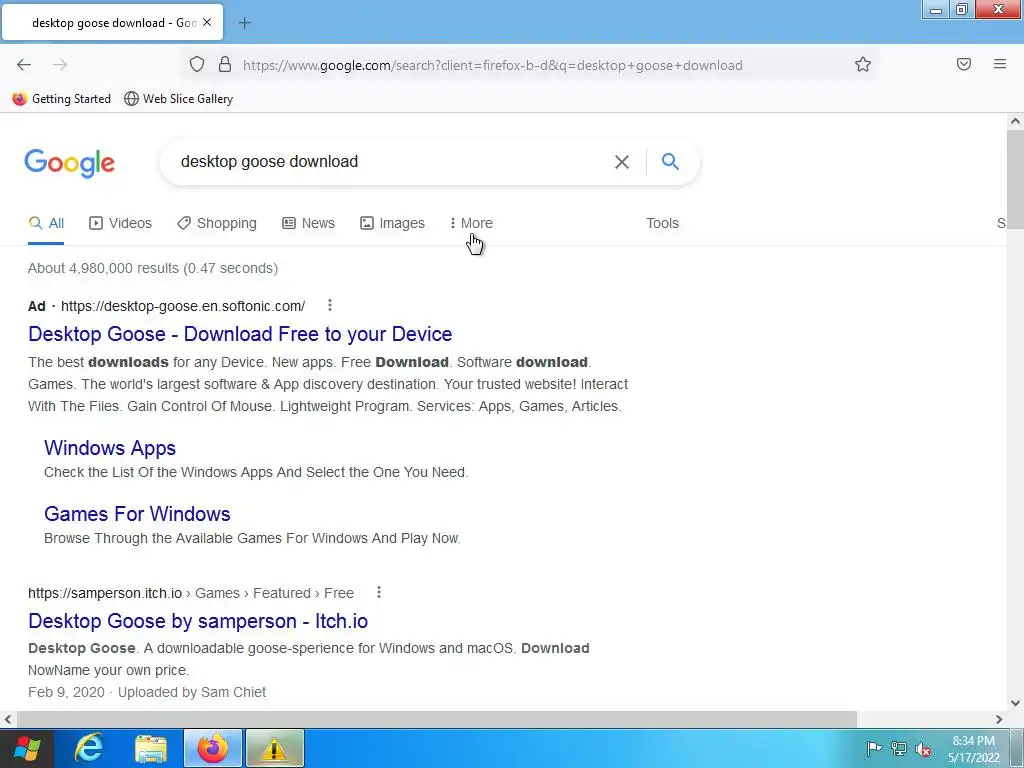
Task: Close the desktop goose download tab
Action: (207, 22)
